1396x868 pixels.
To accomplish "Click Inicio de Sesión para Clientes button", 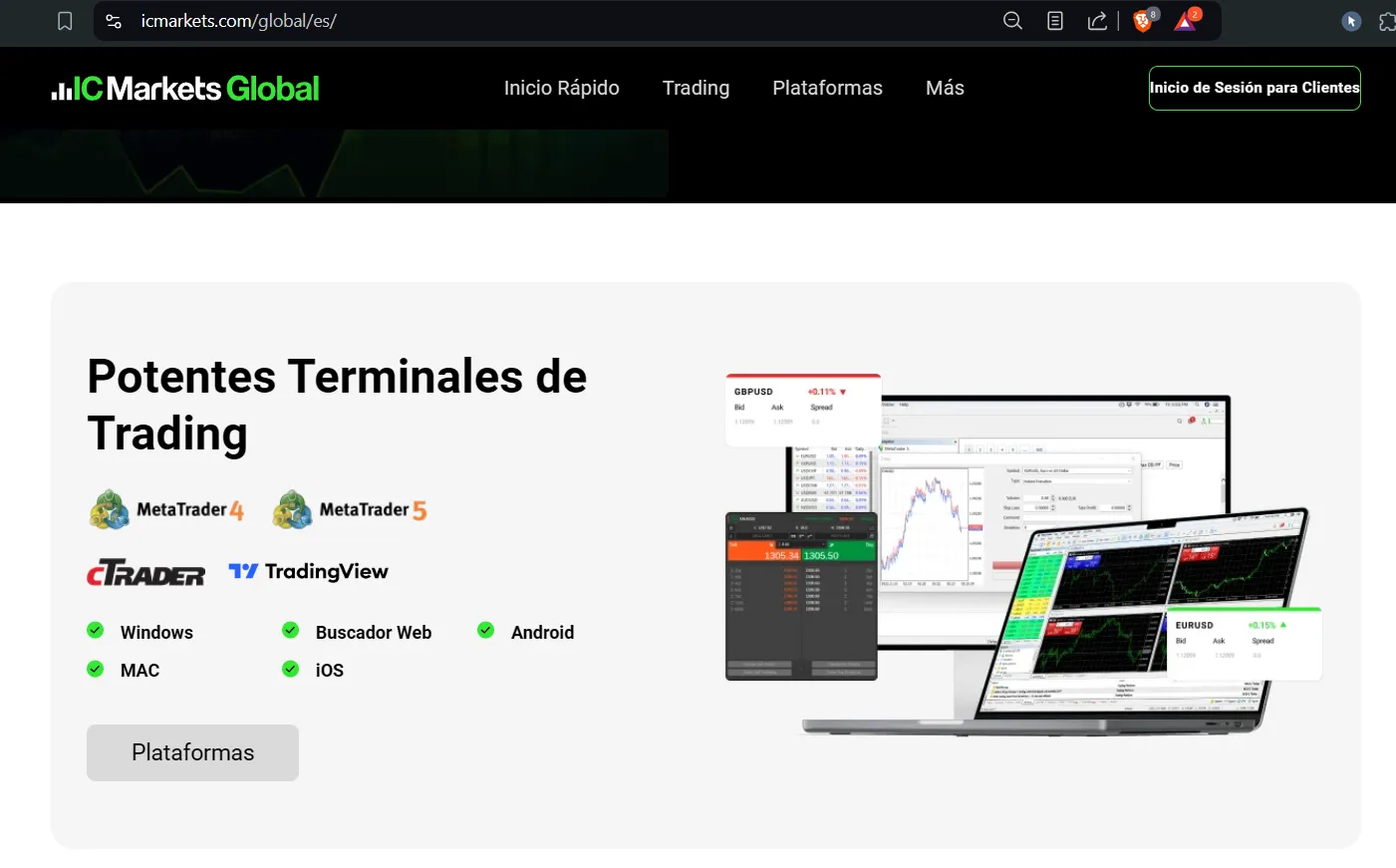I will [x=1255, y=88].
